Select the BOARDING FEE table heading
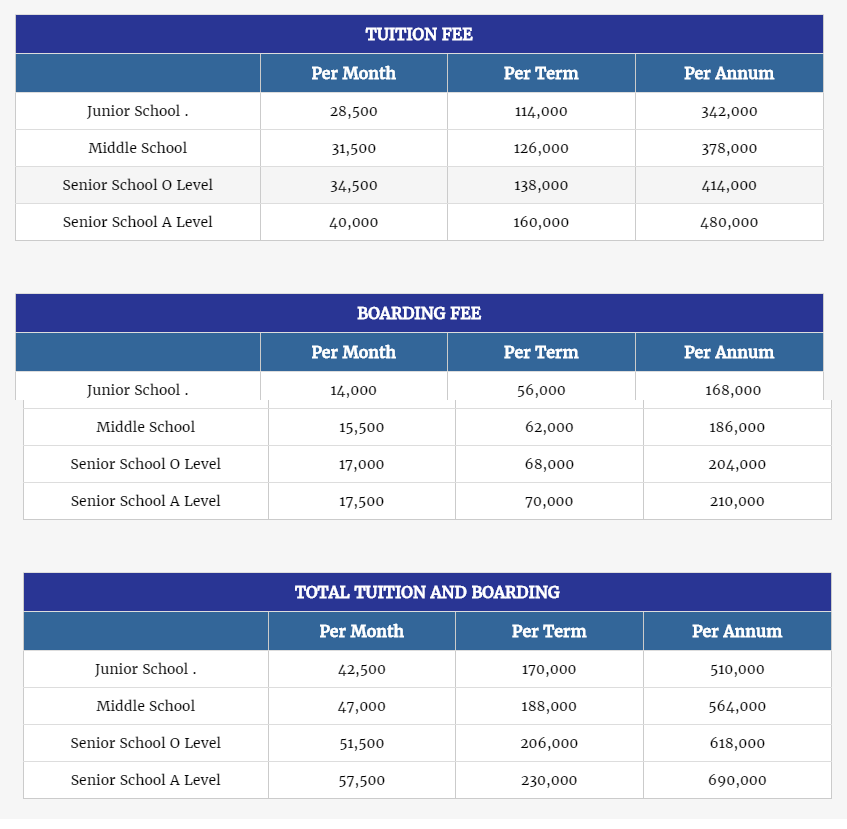 pos(419,313)
